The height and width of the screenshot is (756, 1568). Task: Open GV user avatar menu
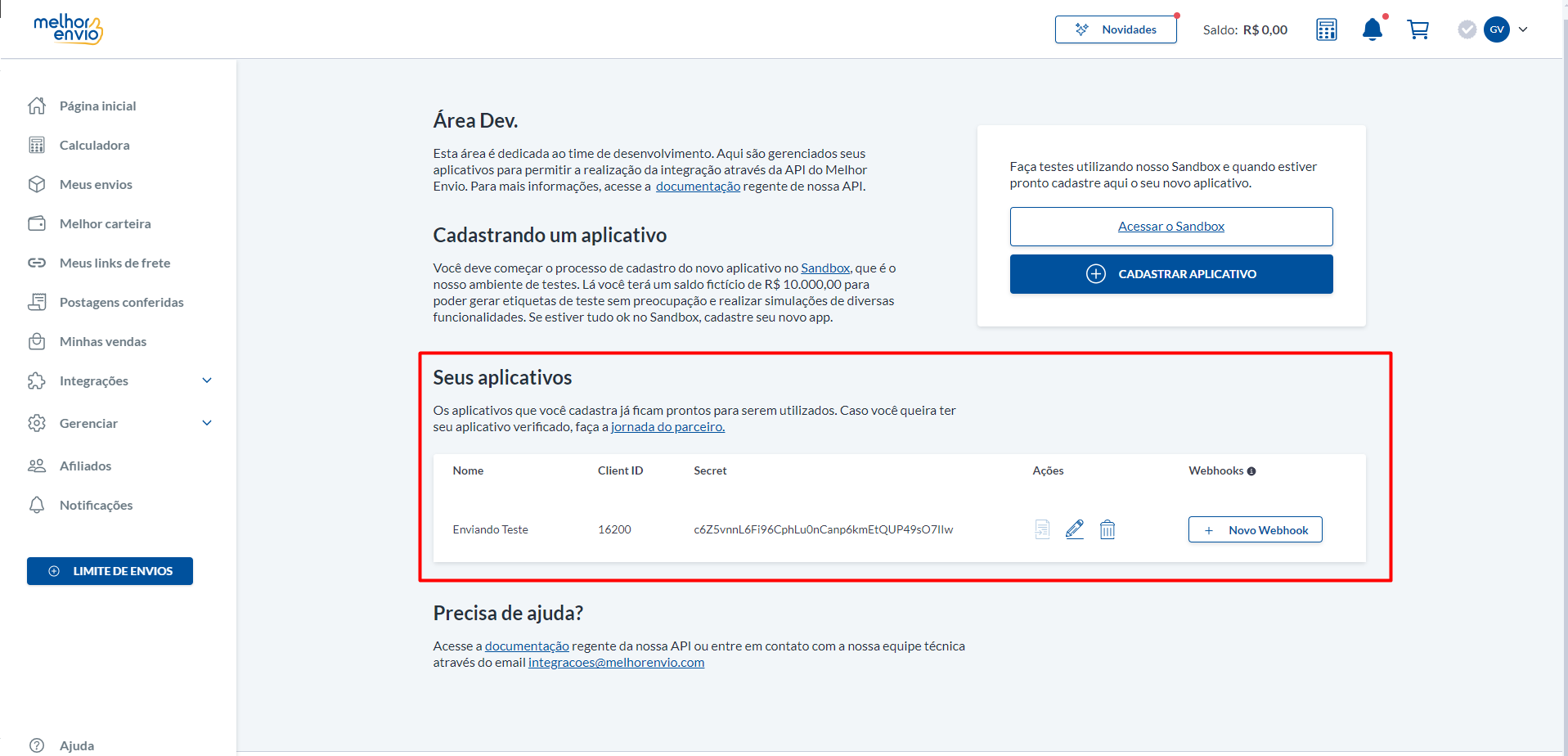(x=1497, y=29)
